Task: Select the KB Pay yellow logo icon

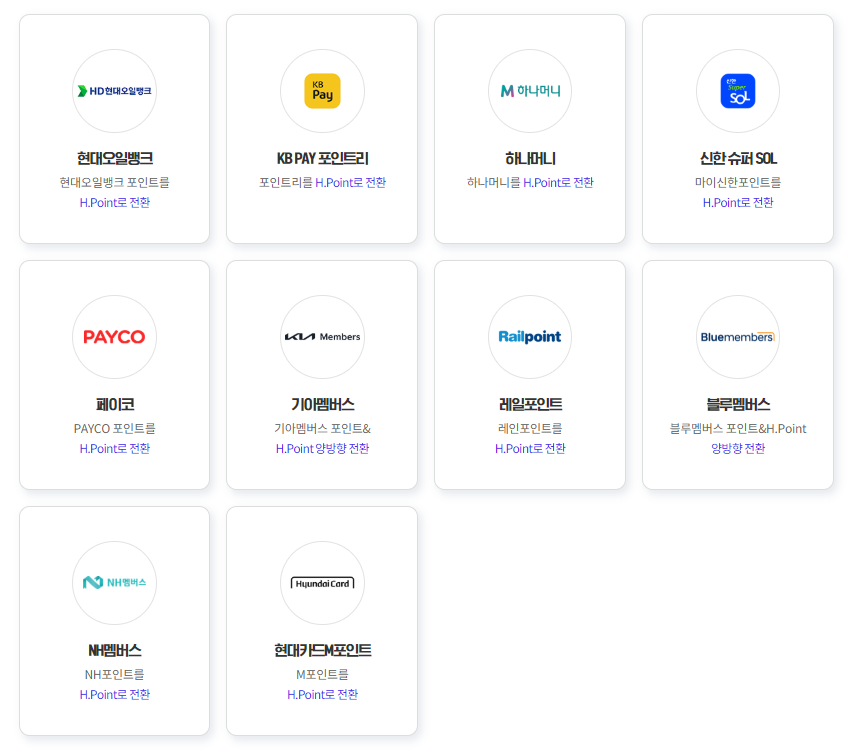Action: coord(322,91)
